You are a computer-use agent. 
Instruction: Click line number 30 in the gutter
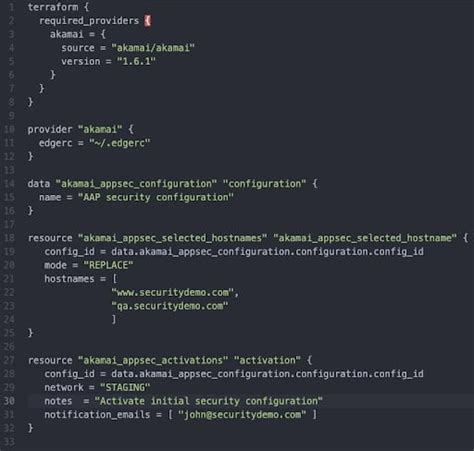(x=9, y=401)
